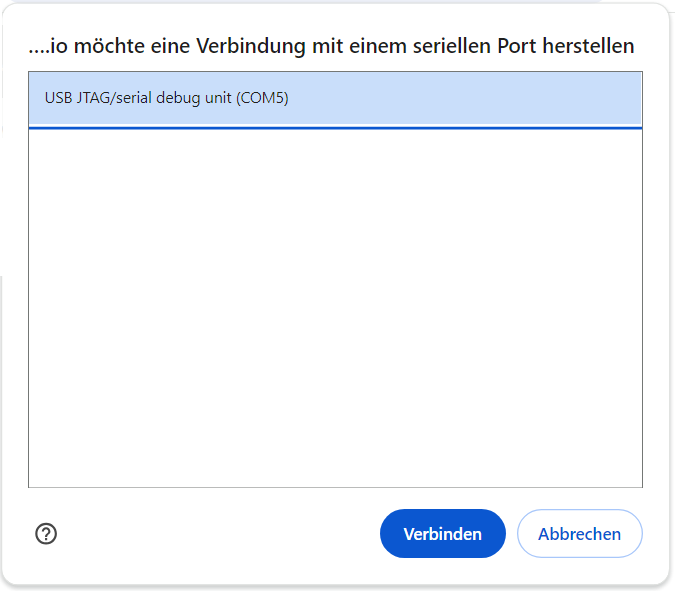
Task: Connect to the port with Verbinden
Action: pyautogui.click(x=443, y=534)
